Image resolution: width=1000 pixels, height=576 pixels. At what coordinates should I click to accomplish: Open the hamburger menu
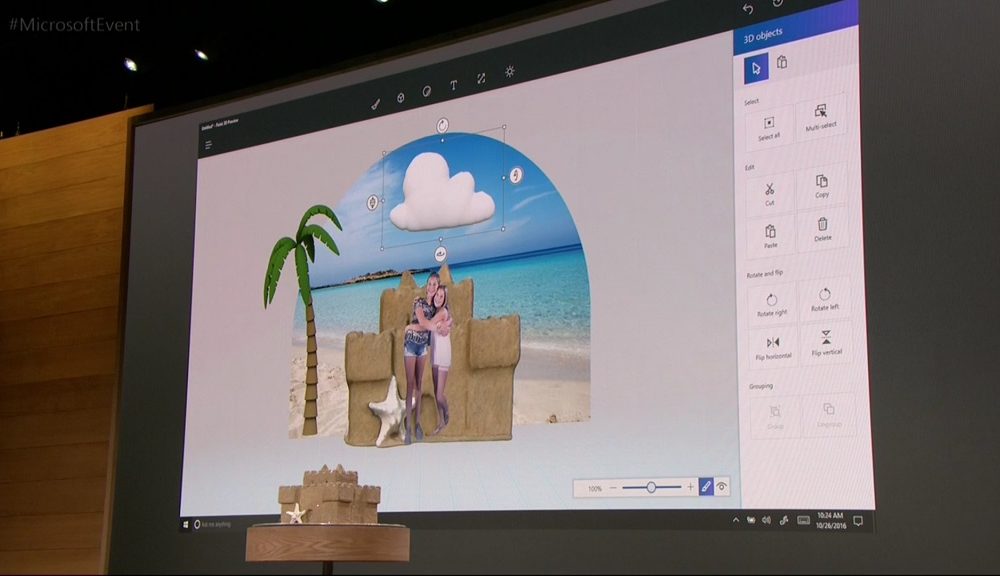point(209,145)
